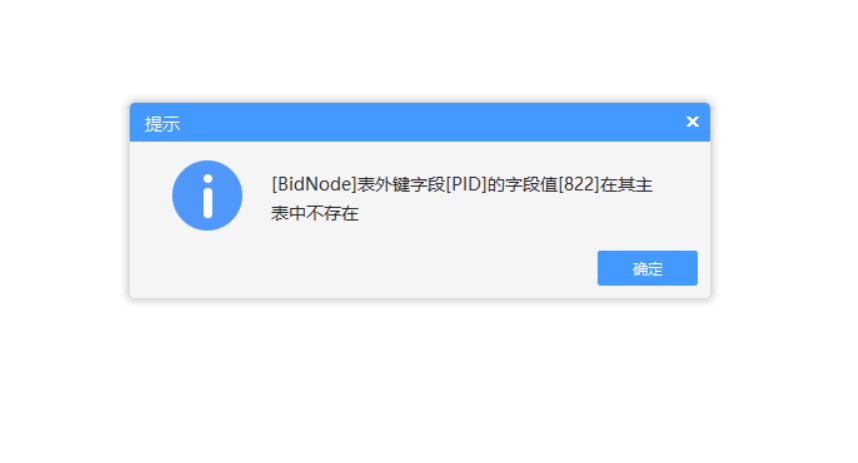Click 在其主 text at message line end
Screen dimensions: 858x463
coord(626,184)
